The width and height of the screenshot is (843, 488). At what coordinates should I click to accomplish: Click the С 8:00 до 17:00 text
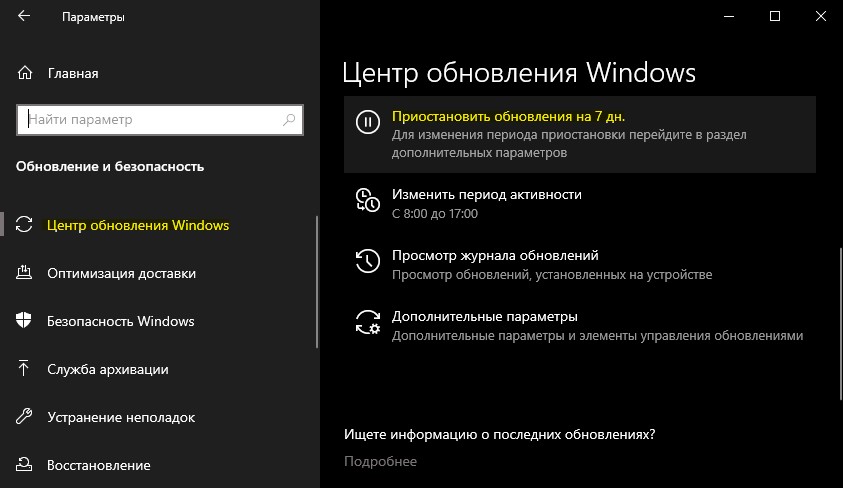tap(434, 213)
